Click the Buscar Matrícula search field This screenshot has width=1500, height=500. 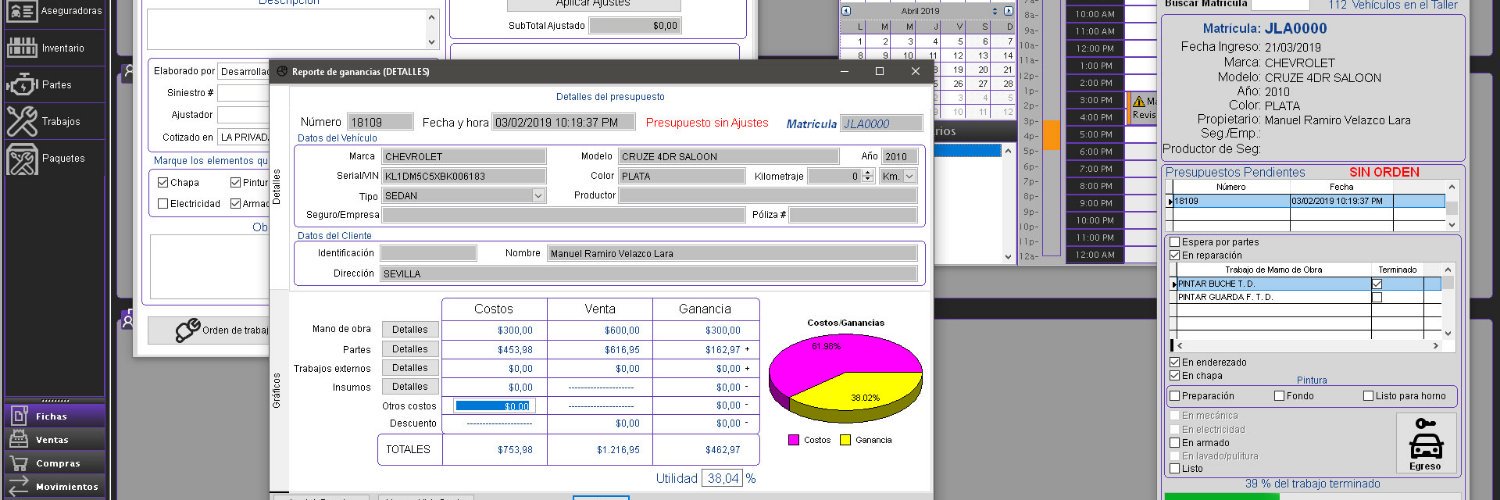tap(1280, 4)
